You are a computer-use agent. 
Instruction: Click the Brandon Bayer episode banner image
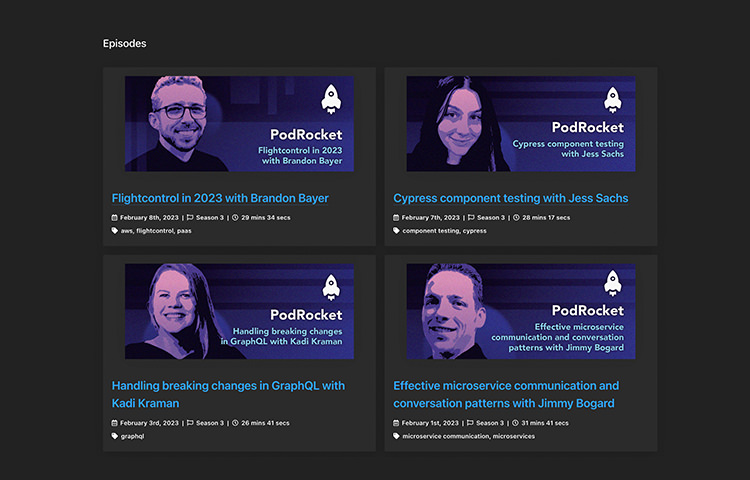[x=239, y=124]
